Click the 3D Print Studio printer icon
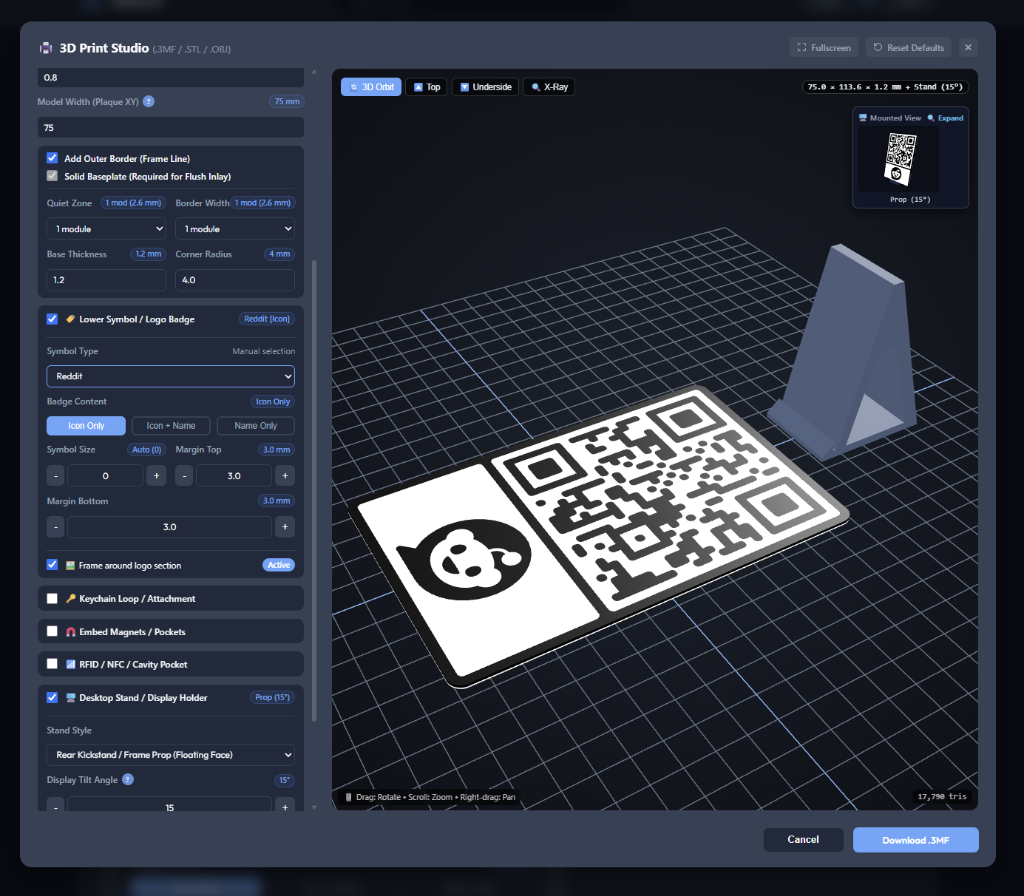Screen dimensions: 1024x896 tap(46, 48)
